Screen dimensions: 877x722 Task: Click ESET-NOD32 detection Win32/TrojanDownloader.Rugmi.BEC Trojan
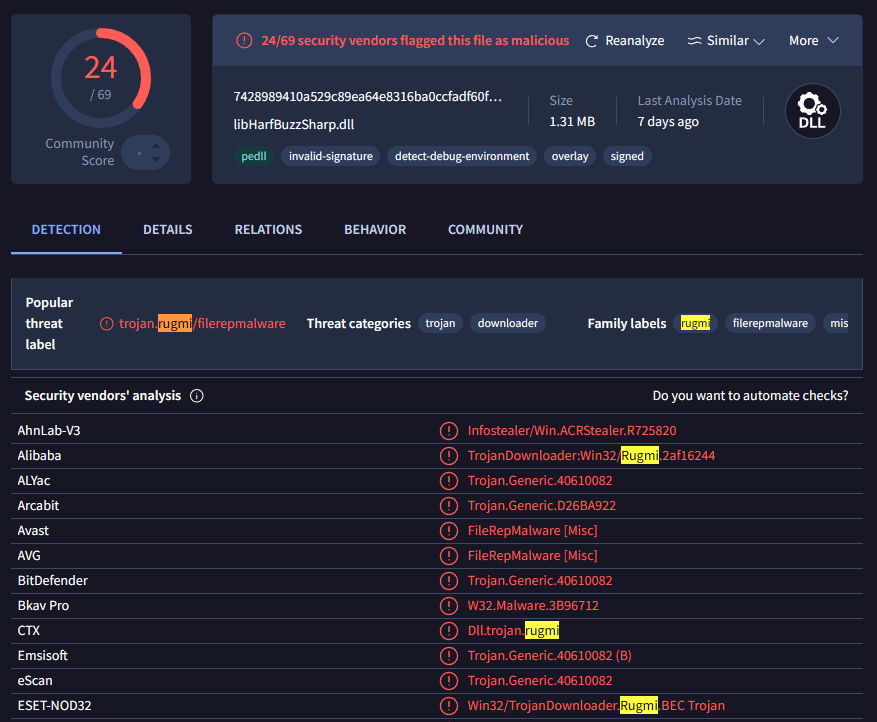596,706
